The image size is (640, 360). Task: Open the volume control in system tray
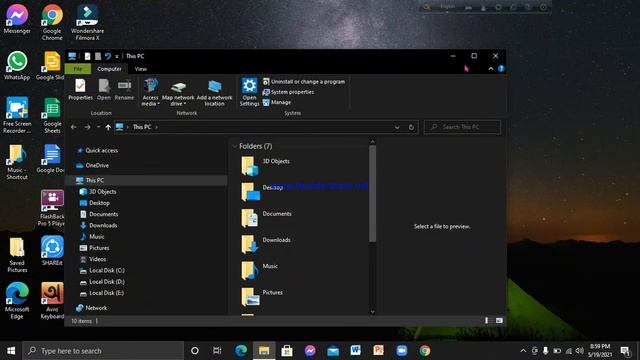[579, 351]
